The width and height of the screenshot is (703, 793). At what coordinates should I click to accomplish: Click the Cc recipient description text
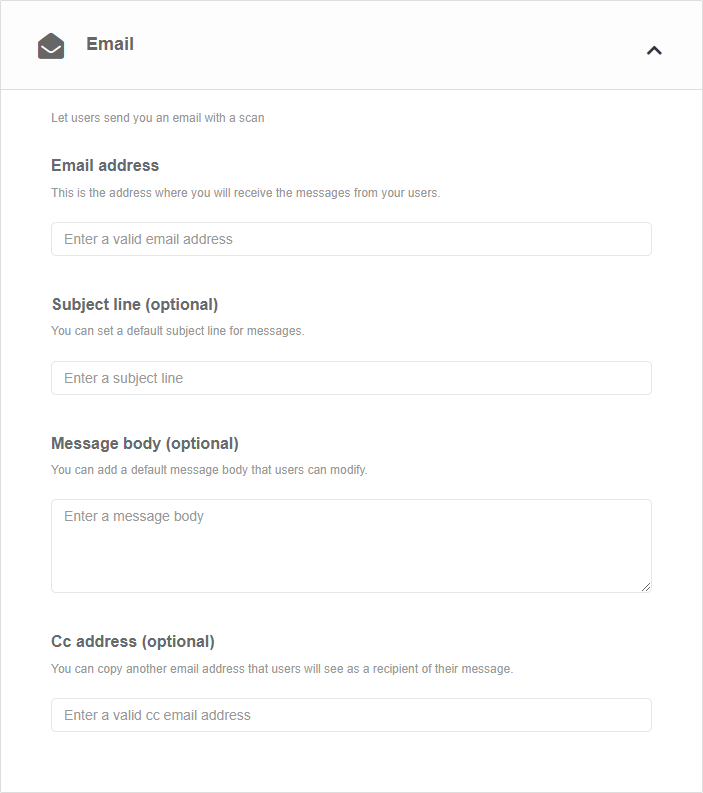[x=282, y=668]
